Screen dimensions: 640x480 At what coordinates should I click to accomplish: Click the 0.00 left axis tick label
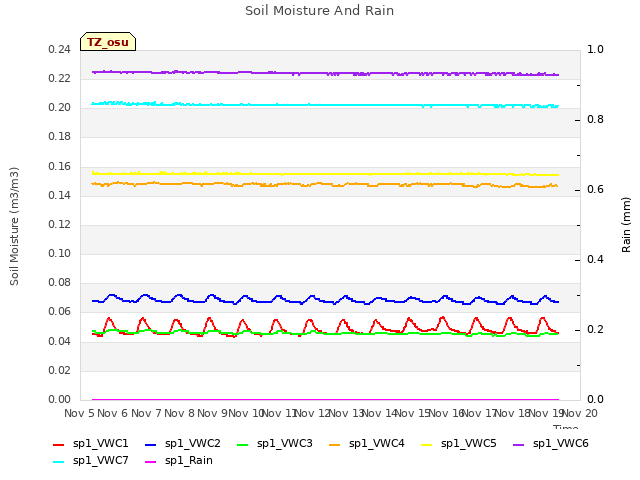(60, 399)
